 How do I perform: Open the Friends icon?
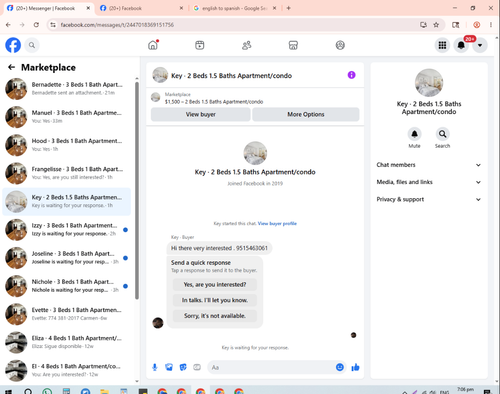point(246,45)
